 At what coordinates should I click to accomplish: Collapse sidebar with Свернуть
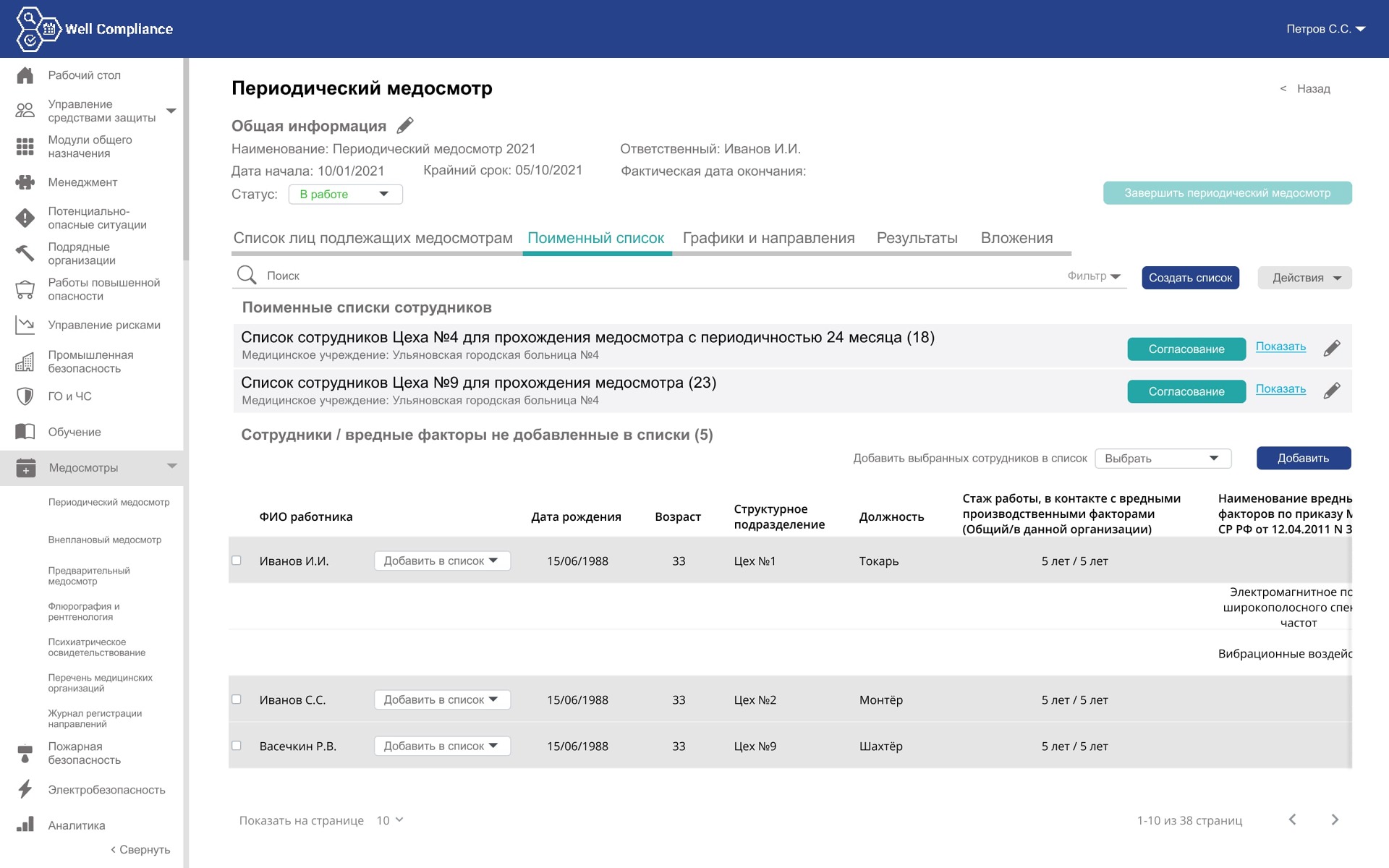point(140,849)
